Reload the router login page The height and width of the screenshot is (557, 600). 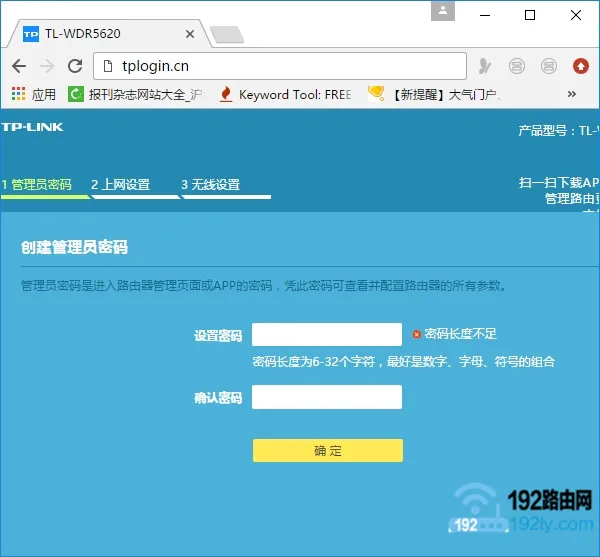click(75, 66)
